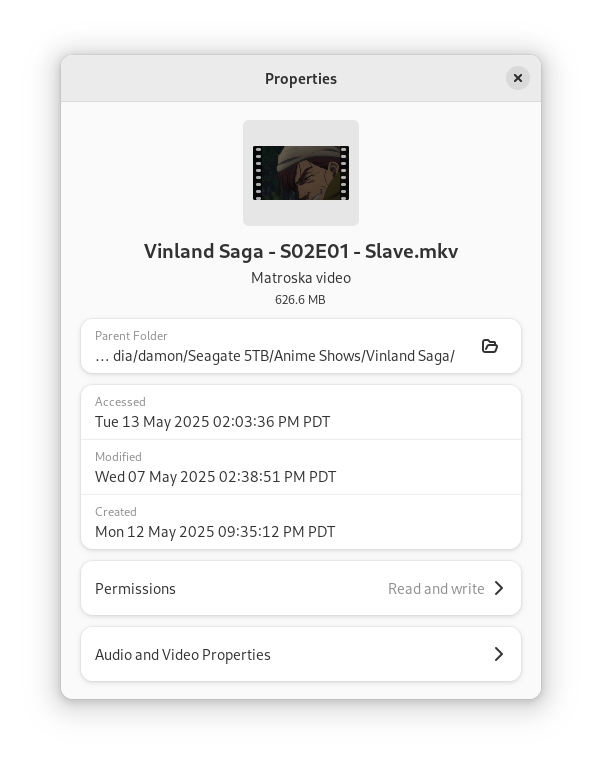Click the Properties header bar title

click(x=301, y=79)
